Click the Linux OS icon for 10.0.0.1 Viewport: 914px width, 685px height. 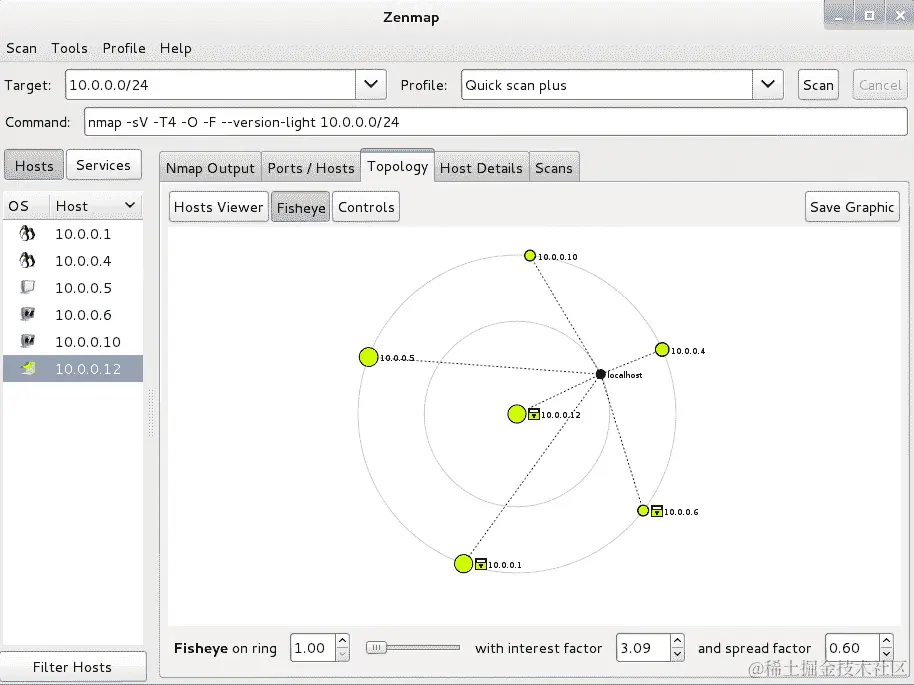[27, 234]
